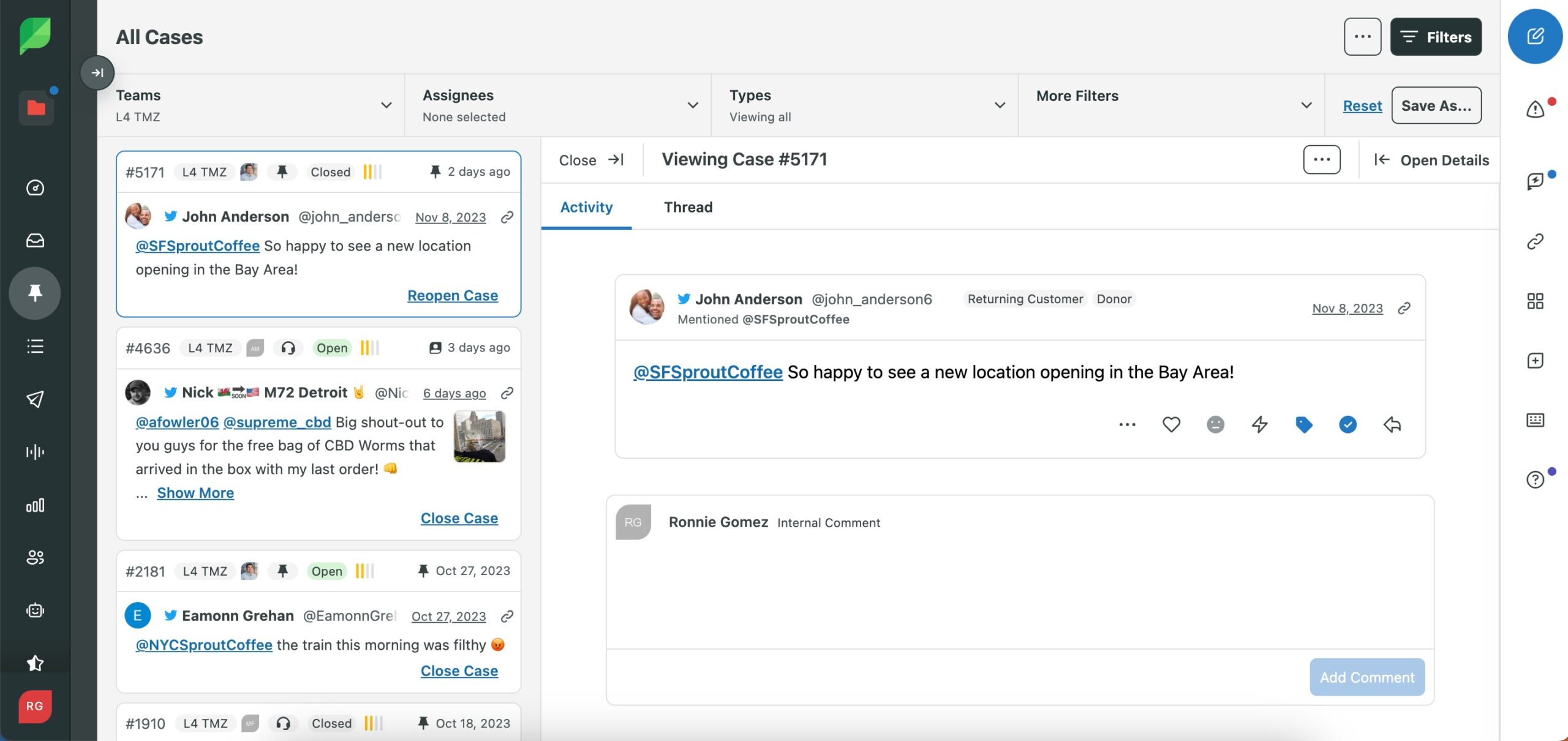Select the tag/label icon on message
Screen dimensions: 1568x741
(x=1304, y=424)
